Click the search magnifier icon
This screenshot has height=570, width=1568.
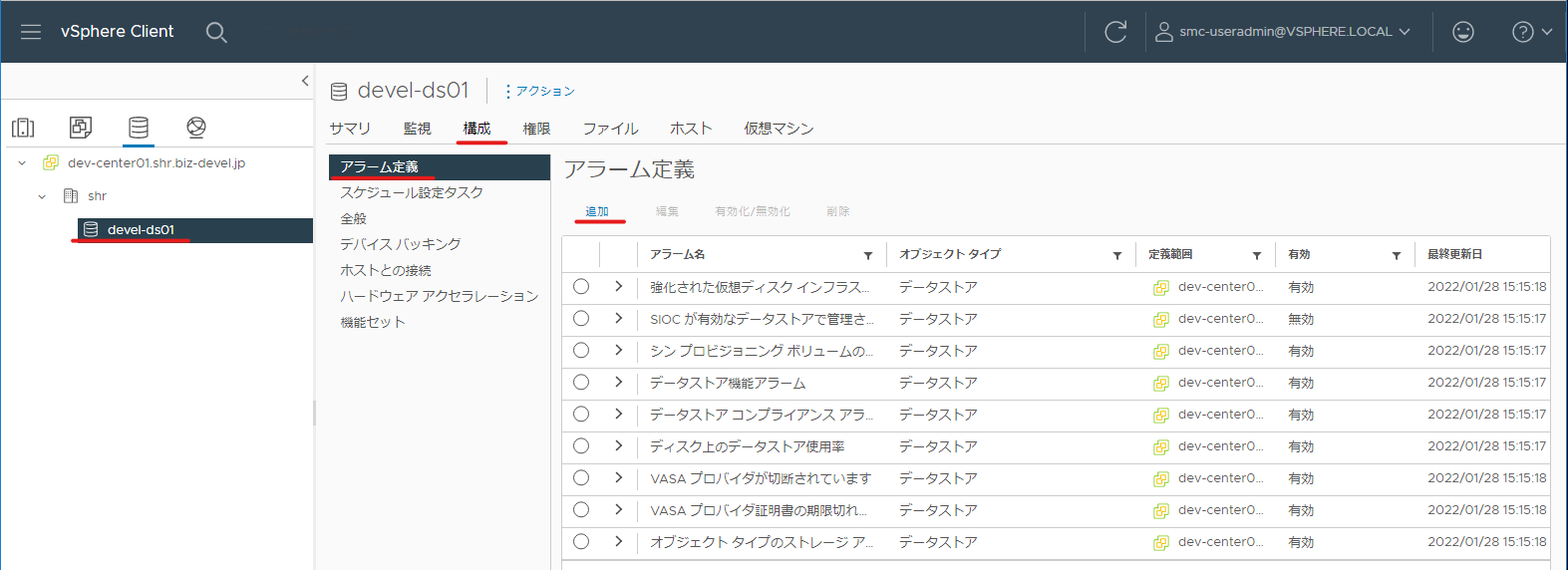(216, 32)
